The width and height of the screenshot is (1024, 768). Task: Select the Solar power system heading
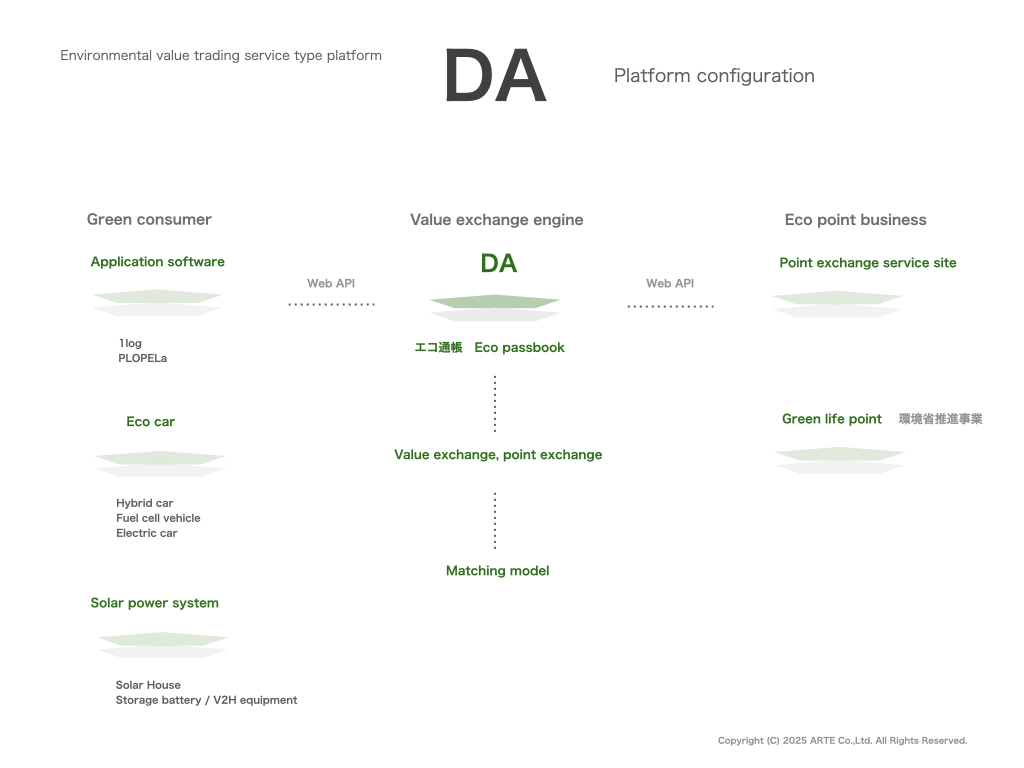click(154, 603)
